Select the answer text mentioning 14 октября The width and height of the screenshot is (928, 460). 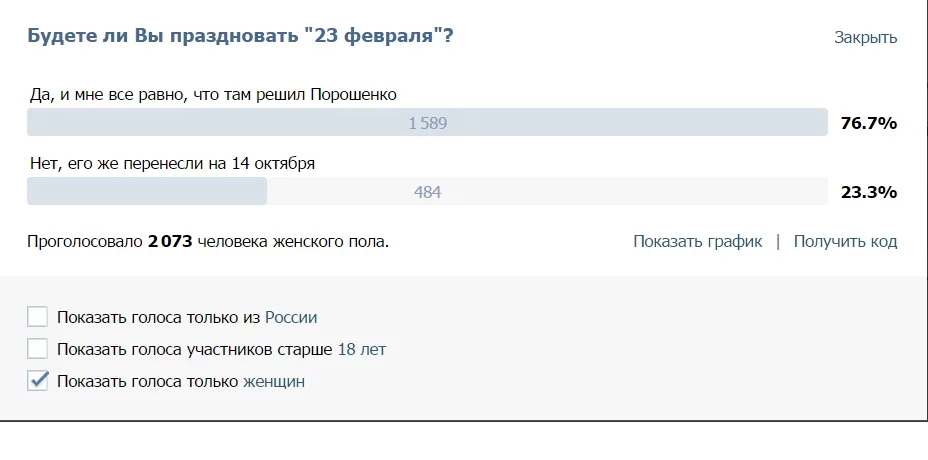(172, 163)
